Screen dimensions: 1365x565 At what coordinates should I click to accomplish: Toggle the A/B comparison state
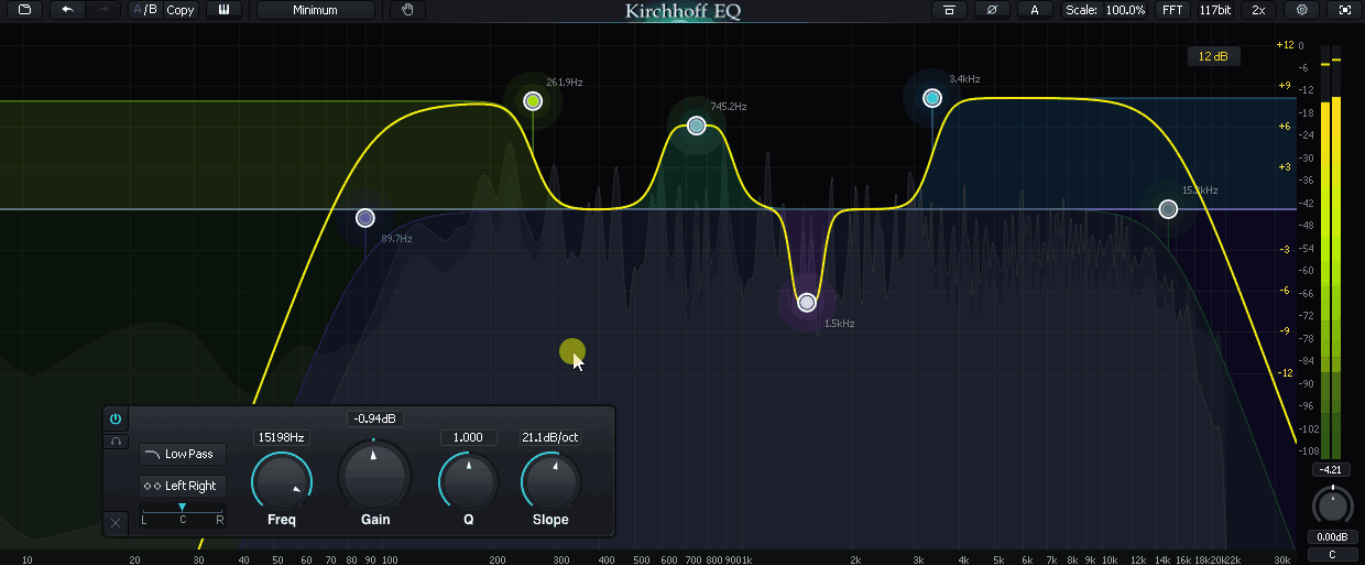[x=144, y=10]
